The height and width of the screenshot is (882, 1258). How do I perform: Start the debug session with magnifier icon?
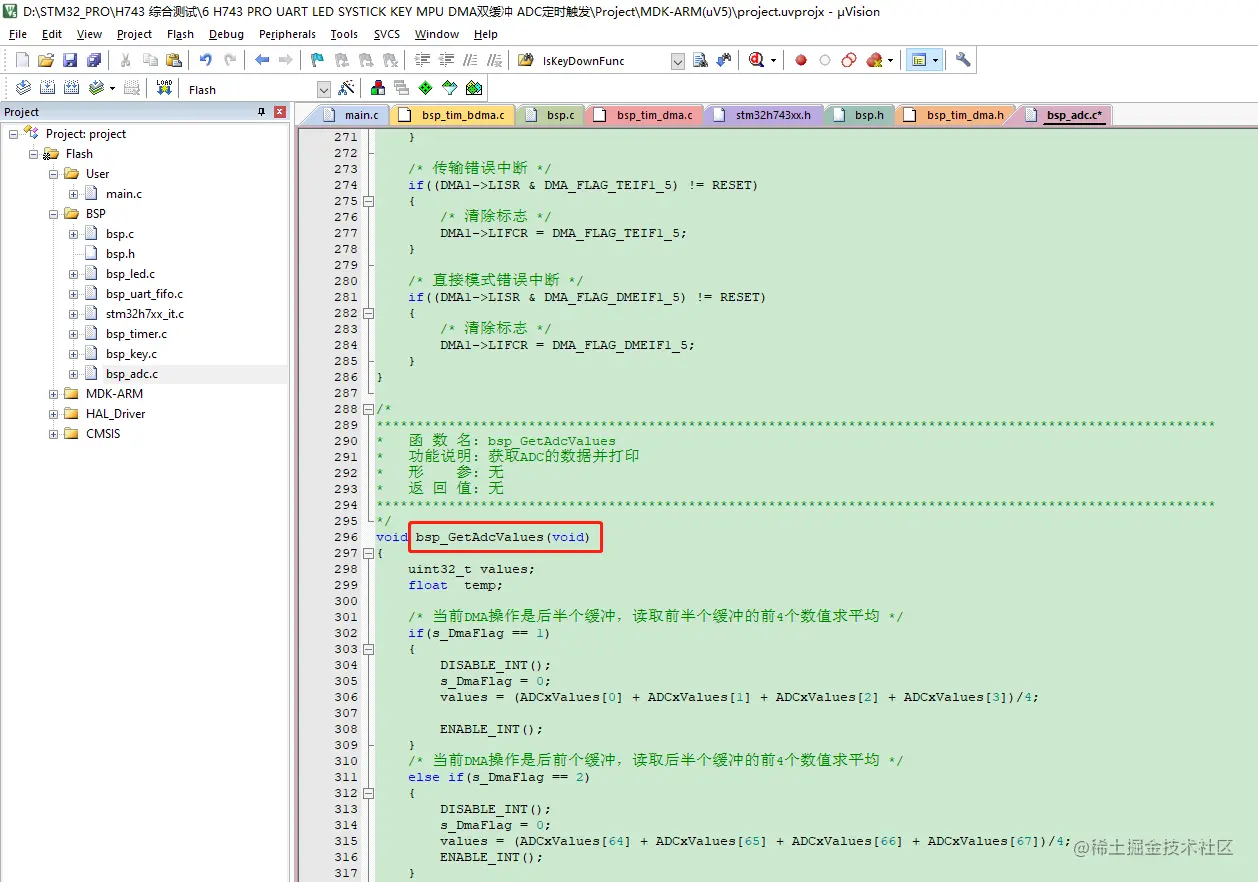click(757, 60)
